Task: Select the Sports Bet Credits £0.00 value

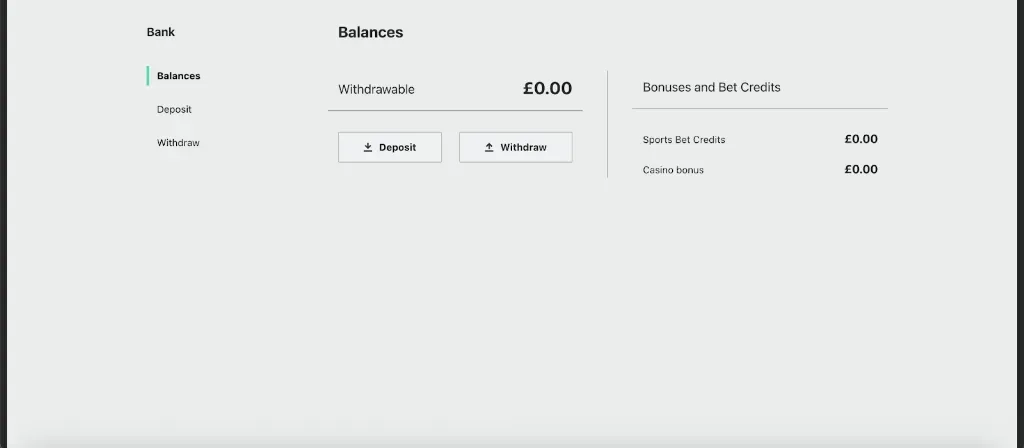Action: (x=860, y=139)
